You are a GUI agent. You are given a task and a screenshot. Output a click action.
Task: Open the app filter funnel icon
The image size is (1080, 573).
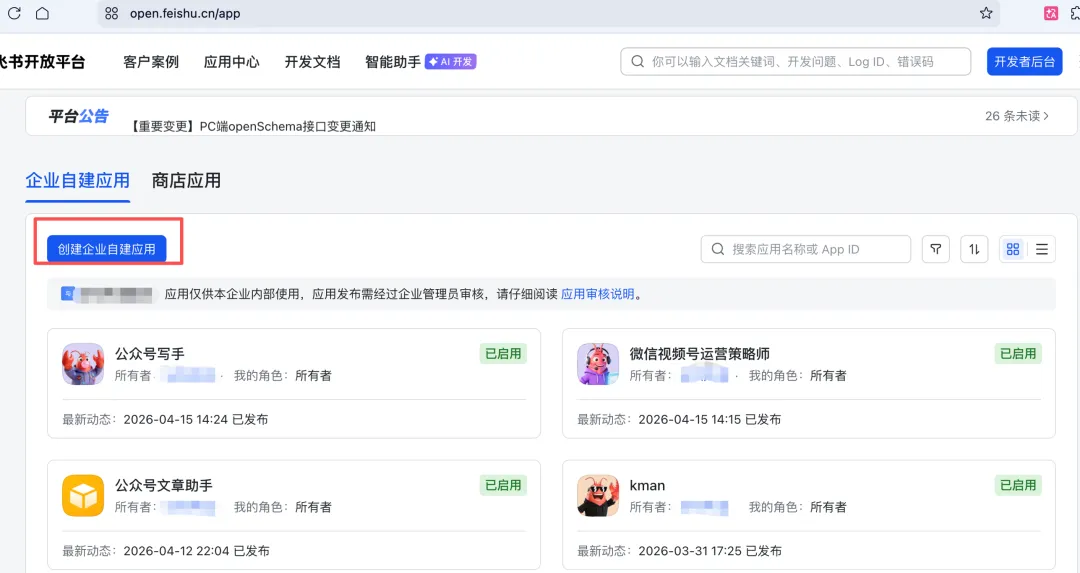point(935,249)
